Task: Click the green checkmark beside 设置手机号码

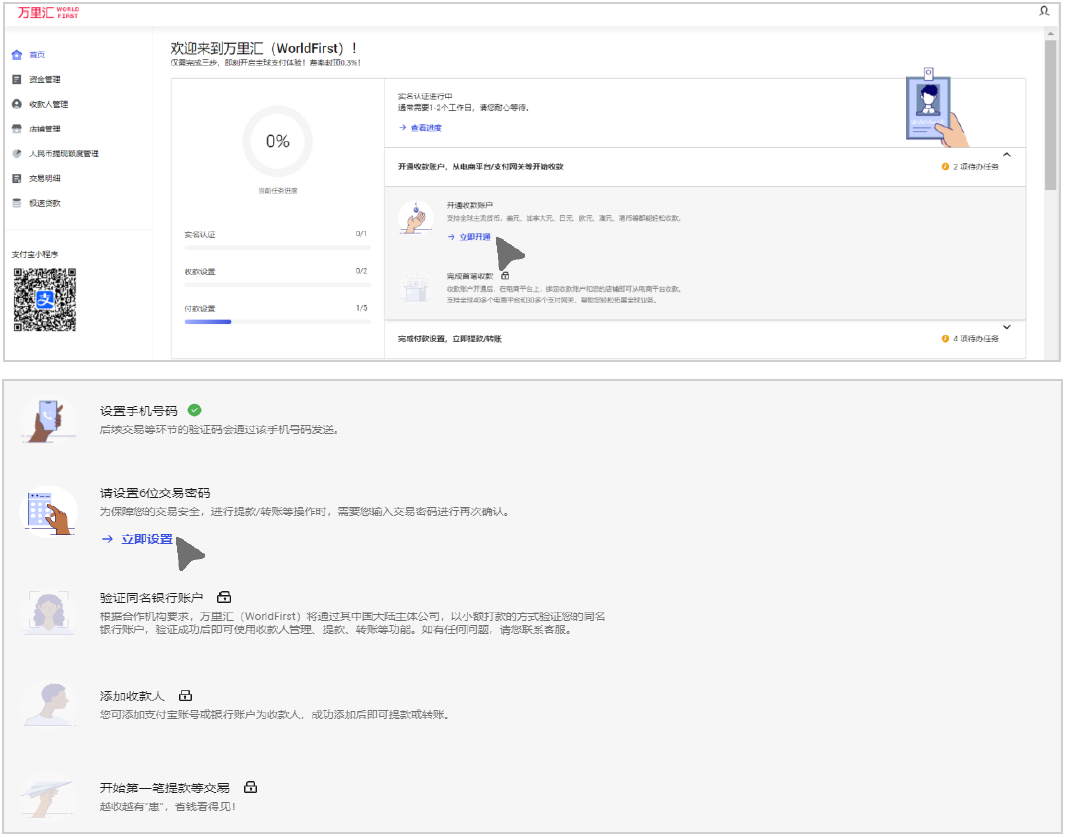Action: tap(194, 410)
